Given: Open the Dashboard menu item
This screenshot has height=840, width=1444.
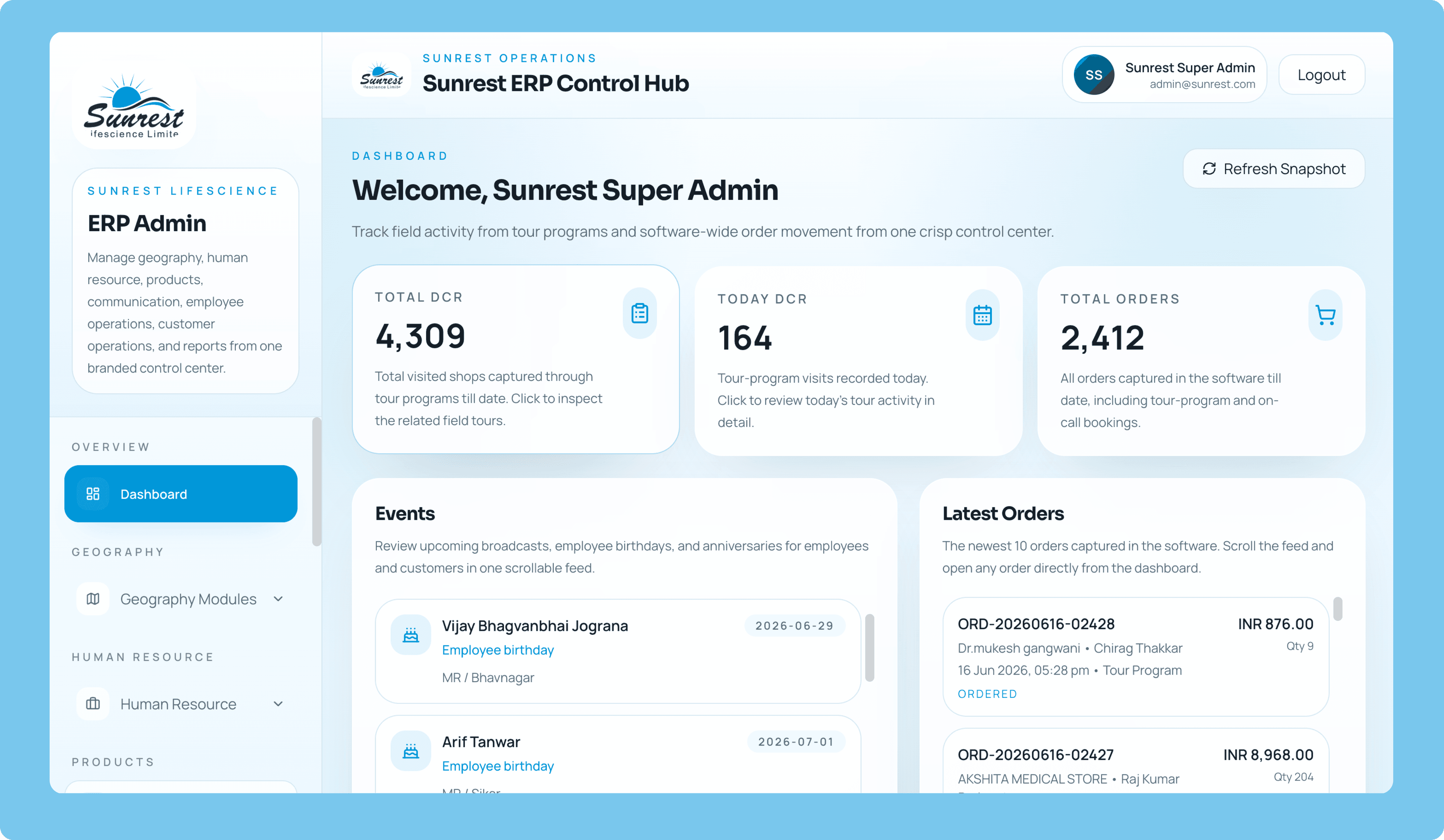Looking at the screenshot, I should click(x=180, y=493).
